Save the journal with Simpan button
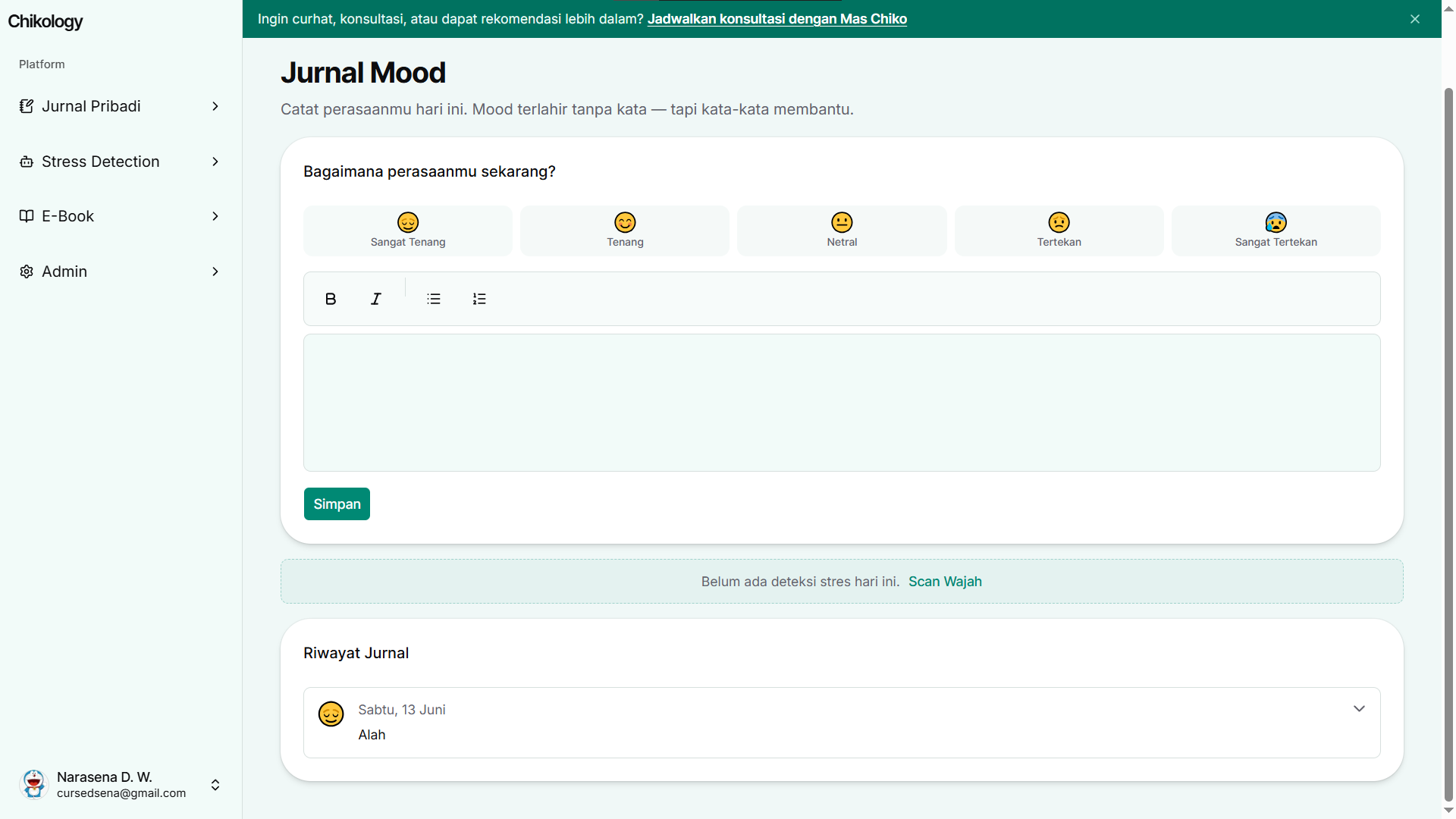1456x819 pixels. click(x=337, y=504)
